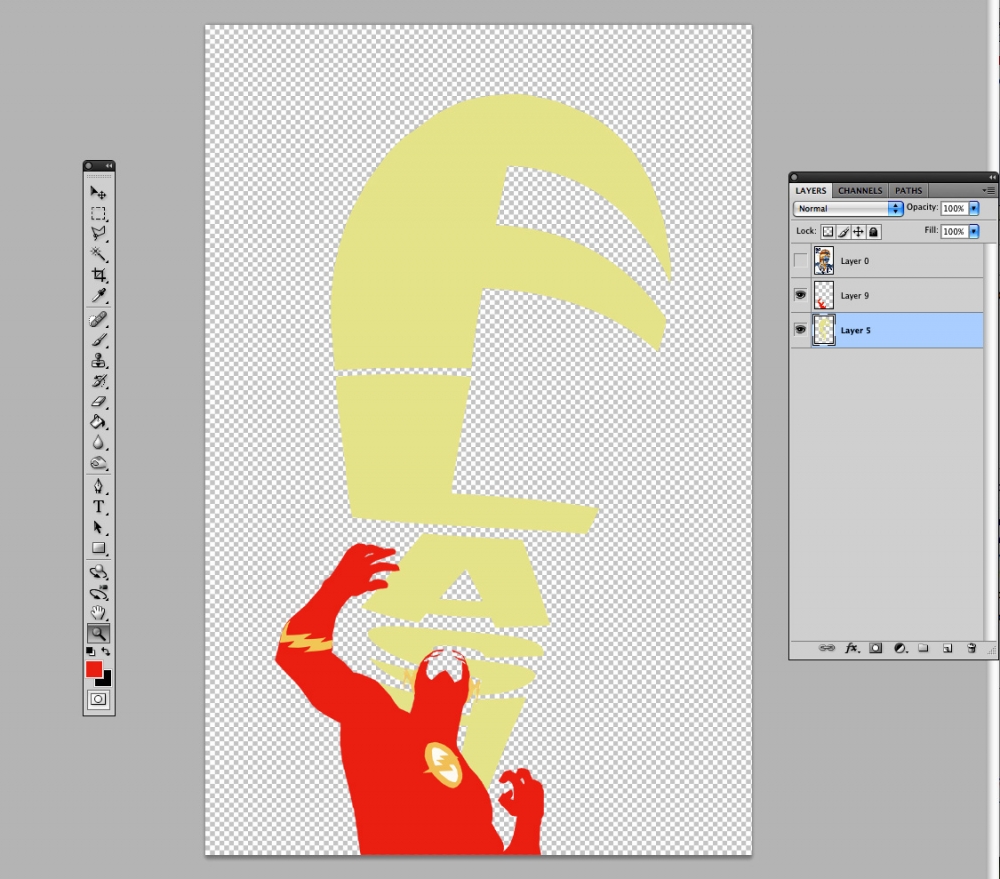Select the Sponge tool
This screenshot has height=879, width=1000.
pyautogui.click(x=98, y=463)
